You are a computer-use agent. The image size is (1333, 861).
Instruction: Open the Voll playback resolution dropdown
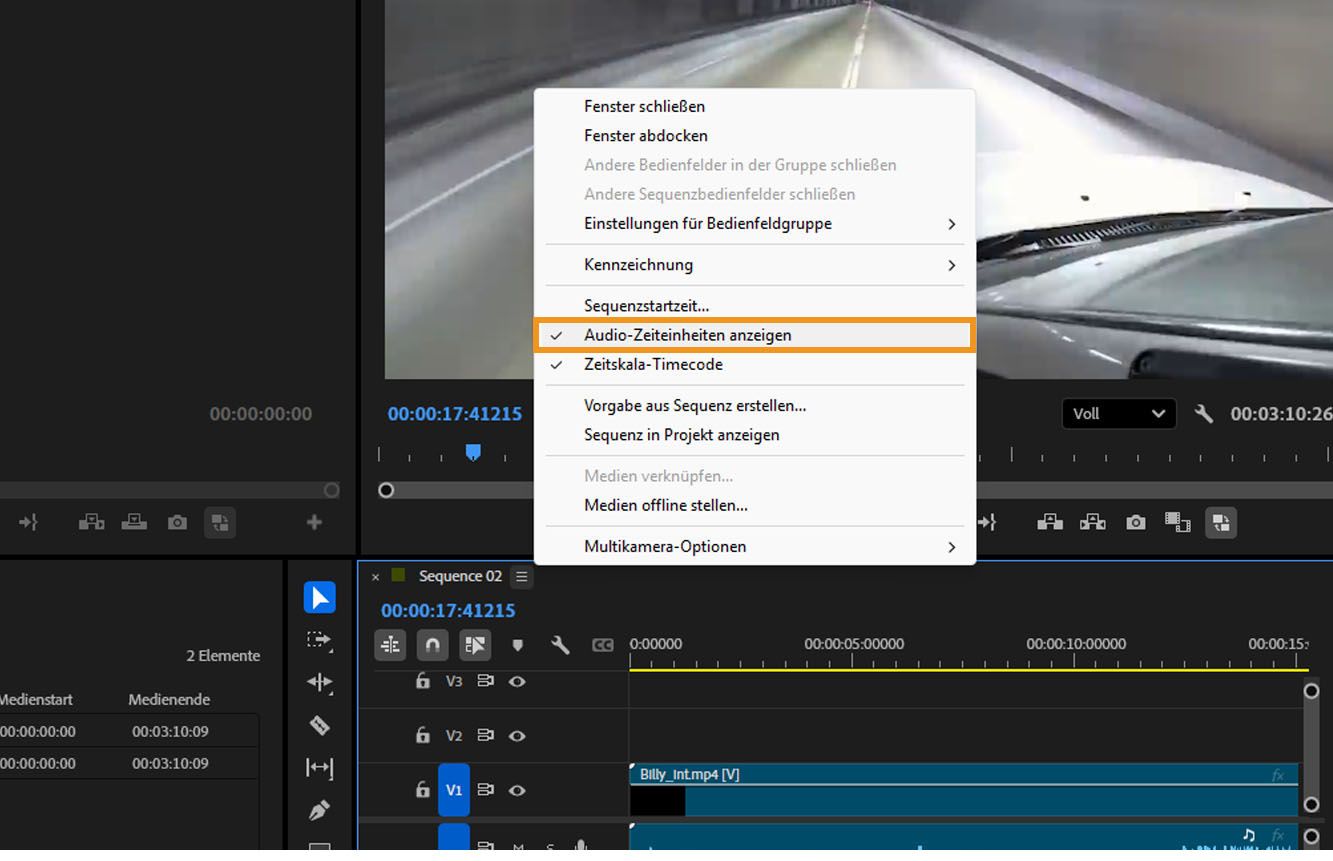(x=1118, y=413)
